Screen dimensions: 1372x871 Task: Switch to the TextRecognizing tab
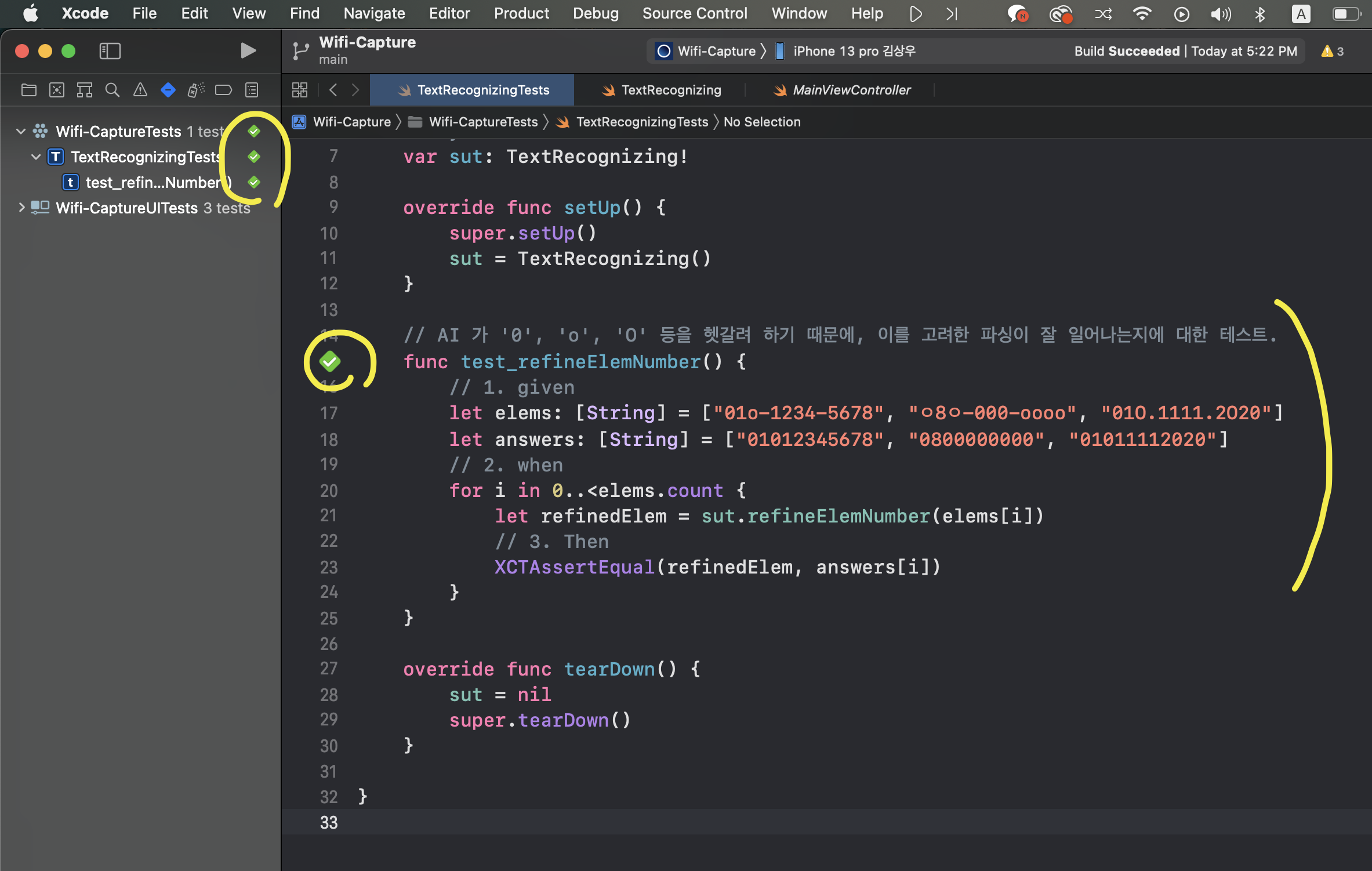(x=662, y=90)
